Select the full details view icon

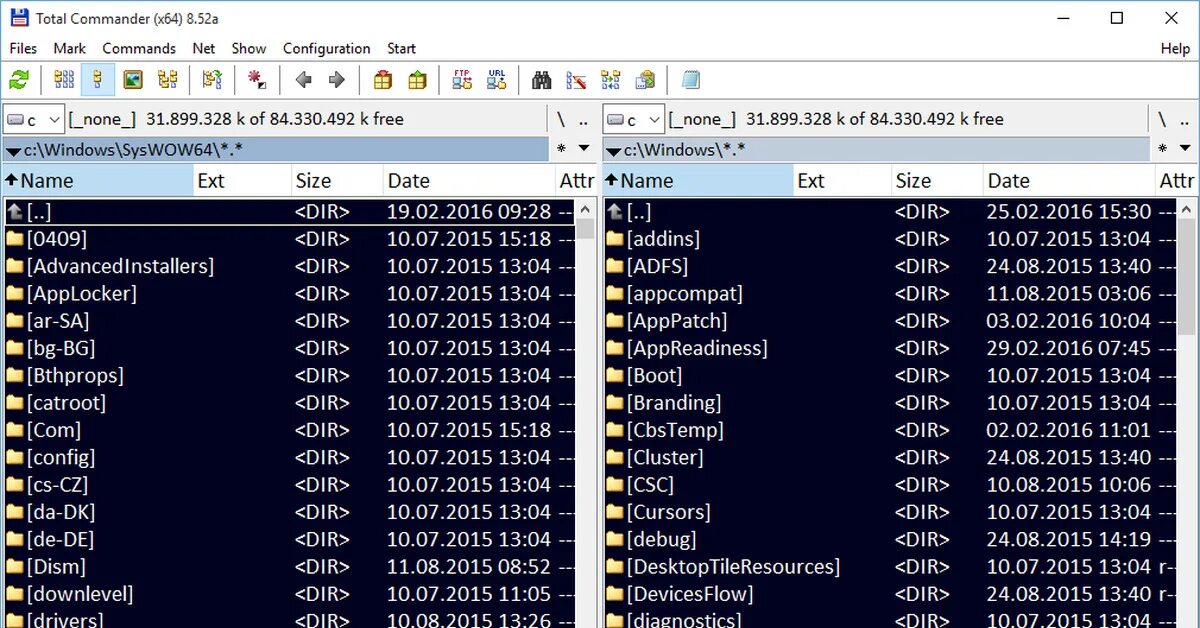(x=98, y=80)
